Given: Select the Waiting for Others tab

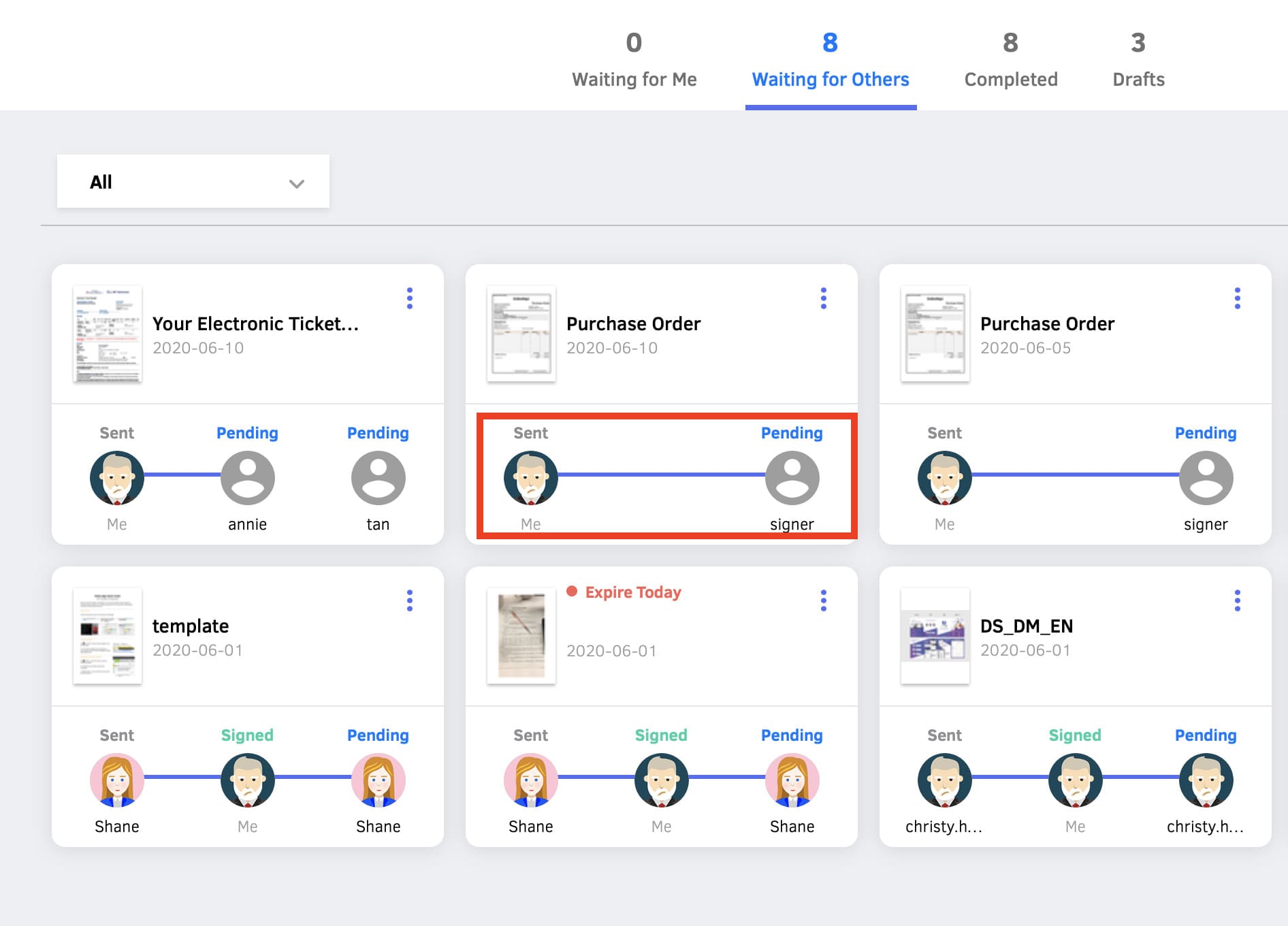Looking at the screenshot, I should [x=830, y=61].
